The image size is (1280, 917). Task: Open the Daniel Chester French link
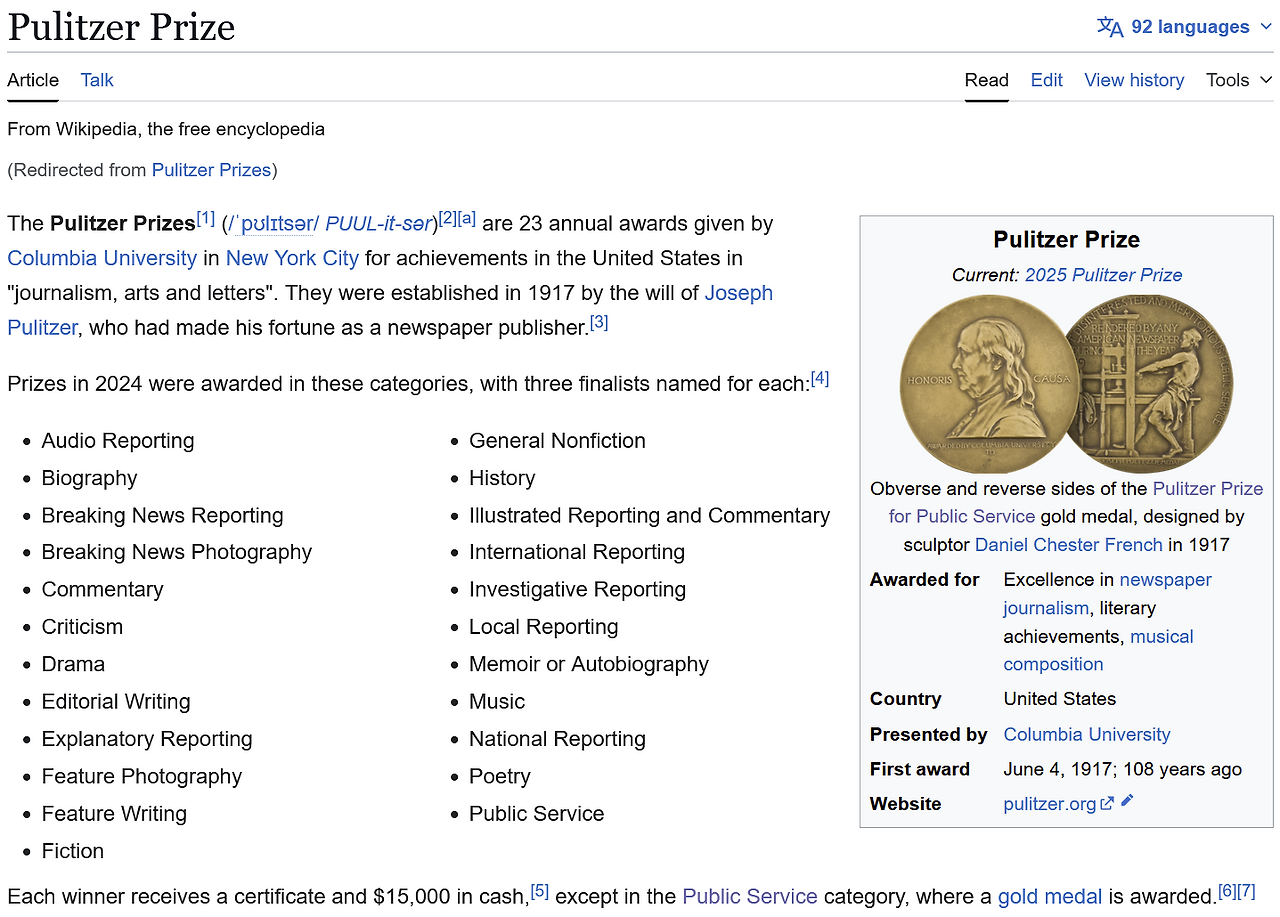coord(1069,545)
